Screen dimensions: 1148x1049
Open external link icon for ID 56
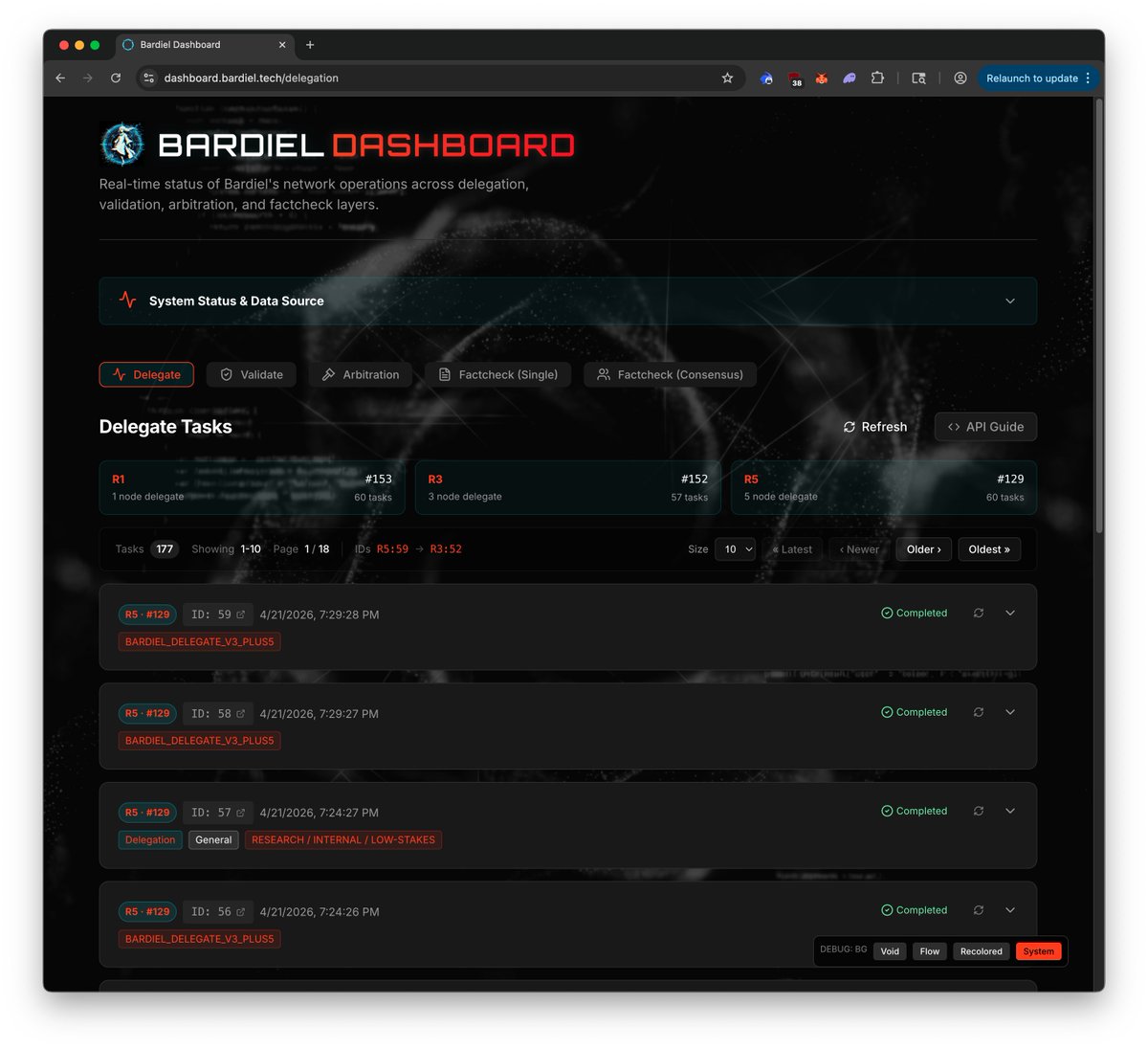coord(241,912)
